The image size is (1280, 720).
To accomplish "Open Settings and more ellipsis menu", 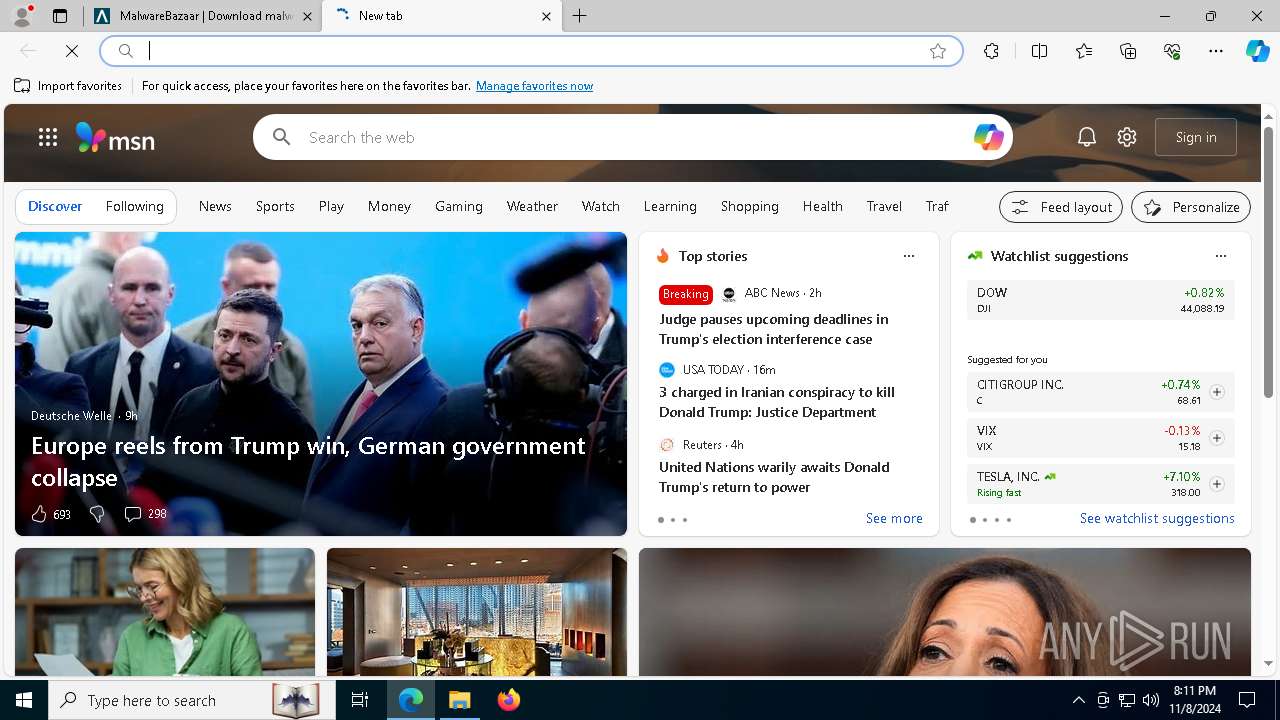I will tap(1216, 51).
